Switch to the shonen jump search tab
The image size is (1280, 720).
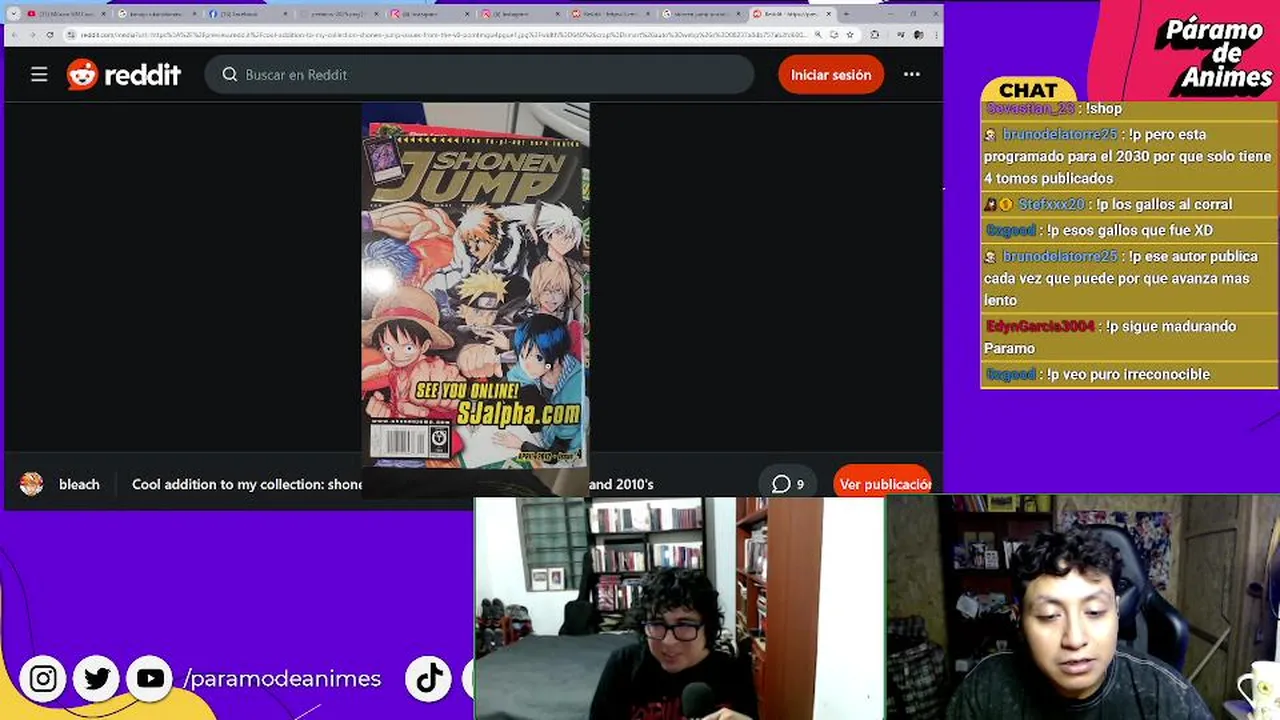tap(700, 14)
